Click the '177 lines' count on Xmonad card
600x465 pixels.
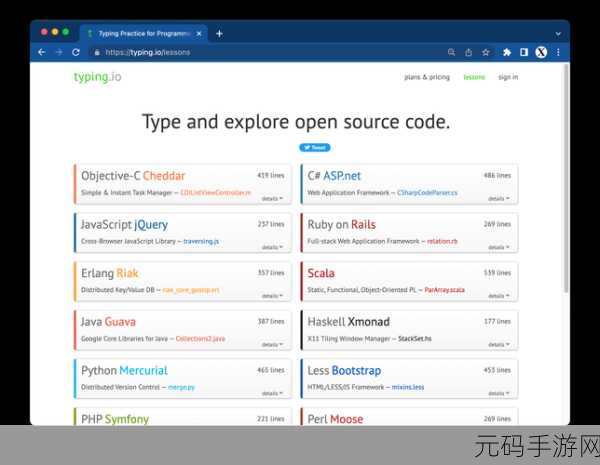pos(497,321)
